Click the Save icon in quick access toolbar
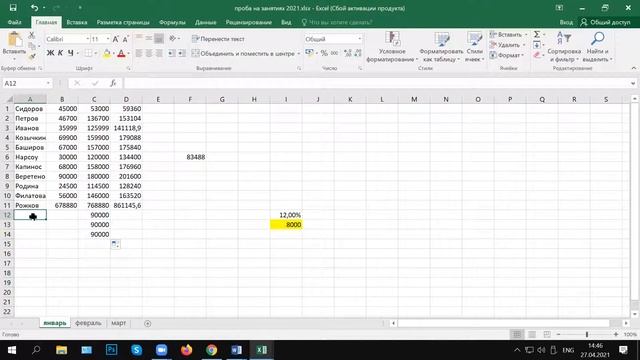 pyautogui.click(x=13, y=8)
